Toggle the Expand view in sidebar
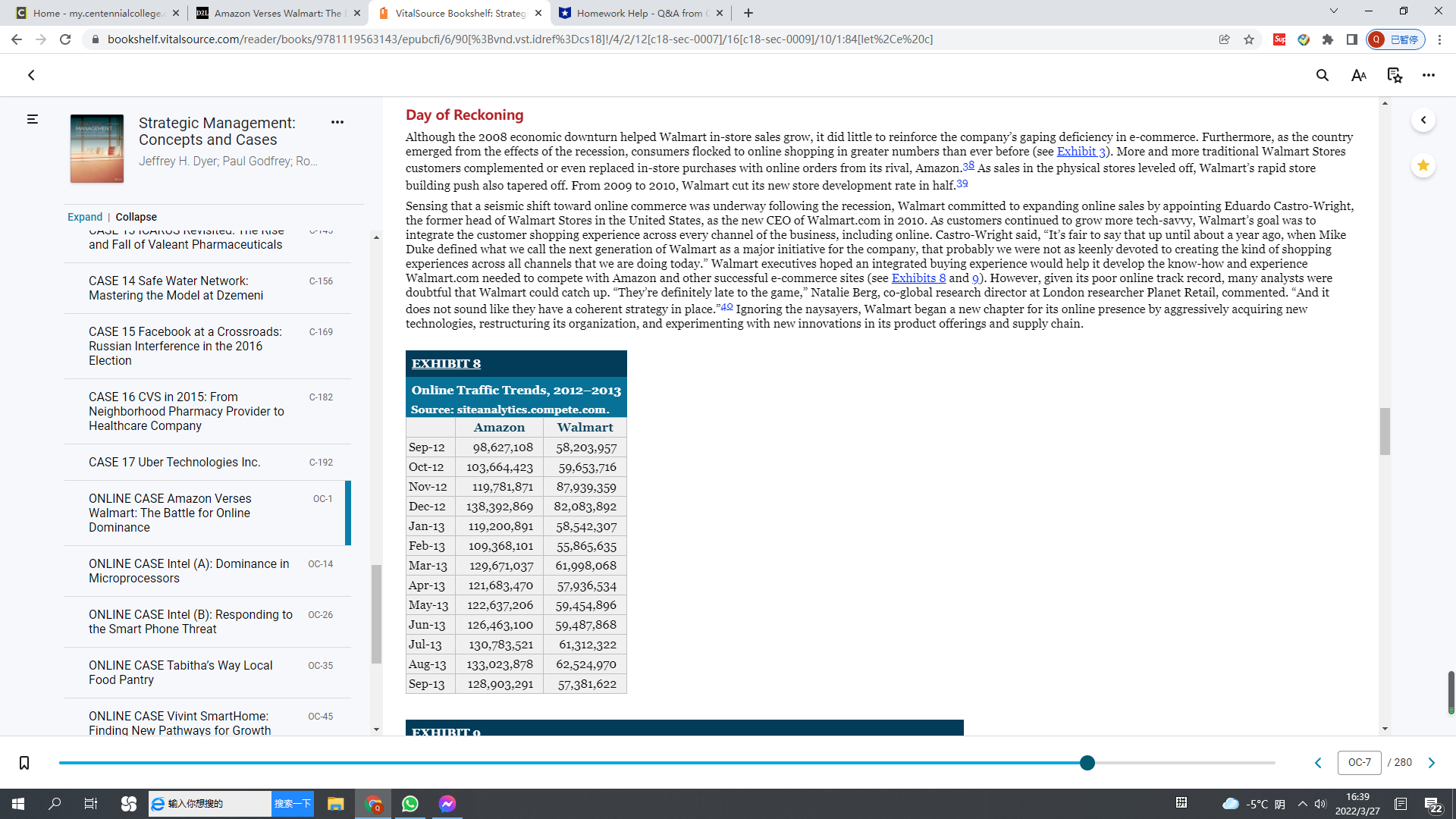The width and height of the screenshot is (1456, 819). [x=83, y=216]
